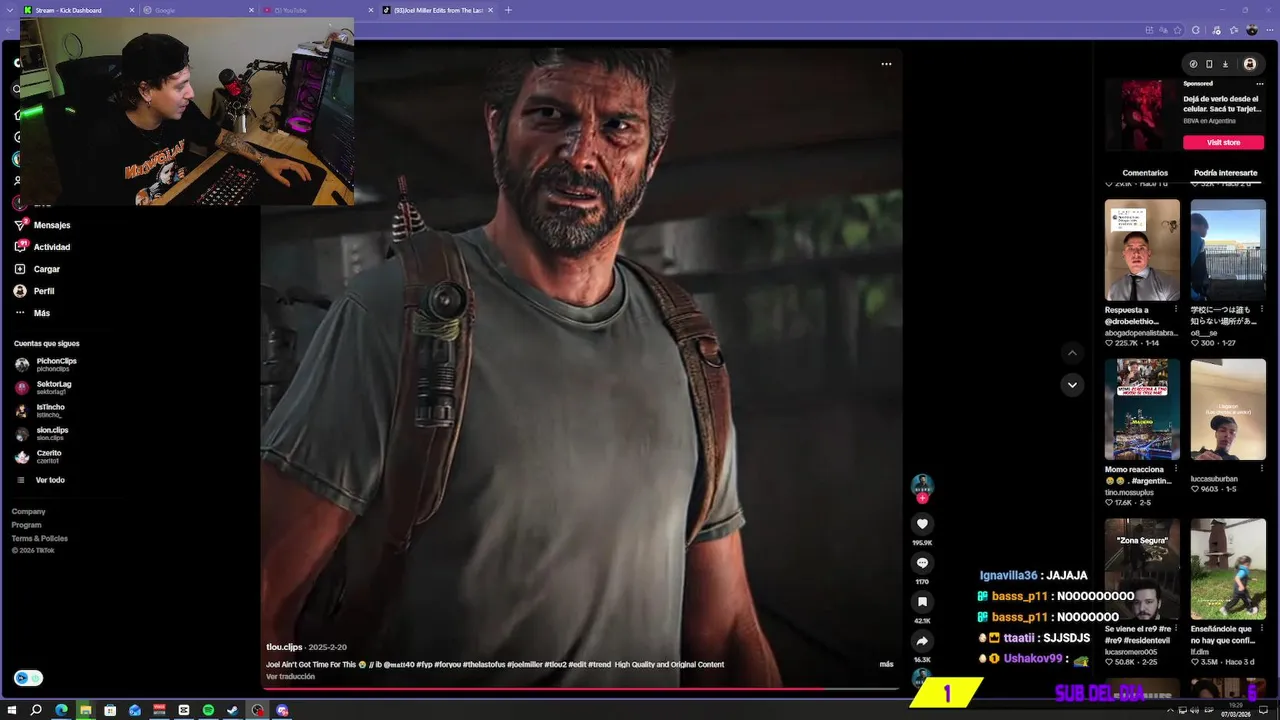
Task: Open the sponsored ad three-dot menu
Action: coord(1260,84)
